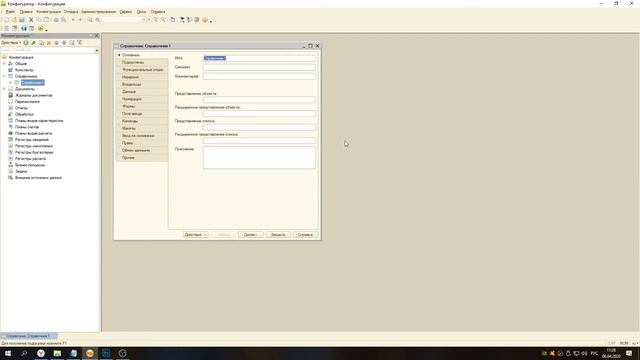Click the red Delete cross in tree toolbar

pos(49,43)
